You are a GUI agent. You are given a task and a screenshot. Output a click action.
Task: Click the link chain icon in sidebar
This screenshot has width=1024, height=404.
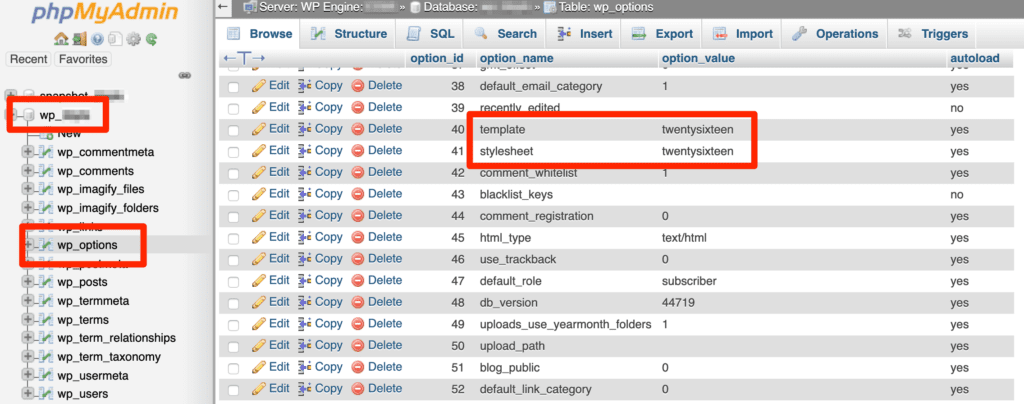(x=184, y=76)
